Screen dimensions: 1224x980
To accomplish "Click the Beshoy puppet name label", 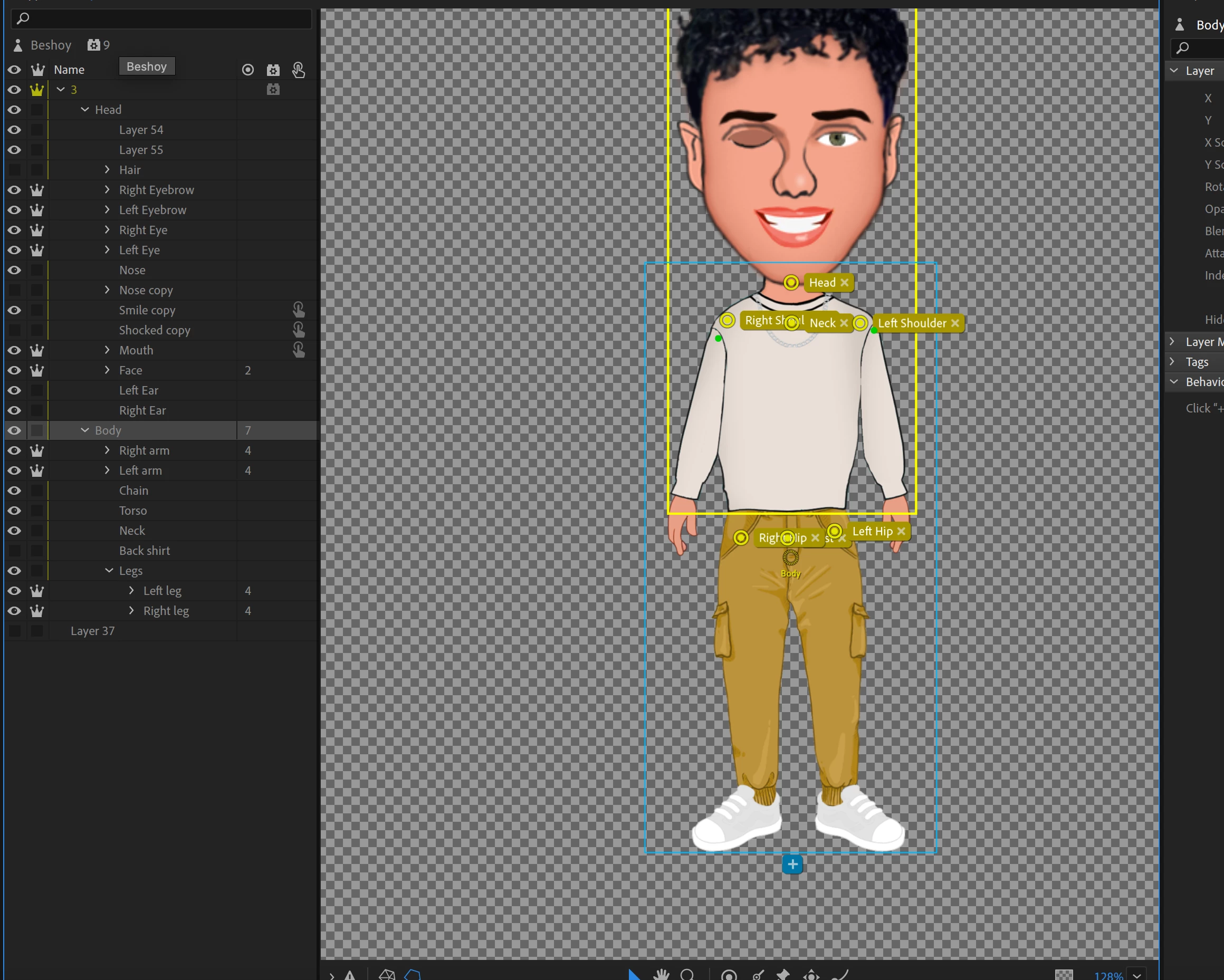I will tap(51, 45).
